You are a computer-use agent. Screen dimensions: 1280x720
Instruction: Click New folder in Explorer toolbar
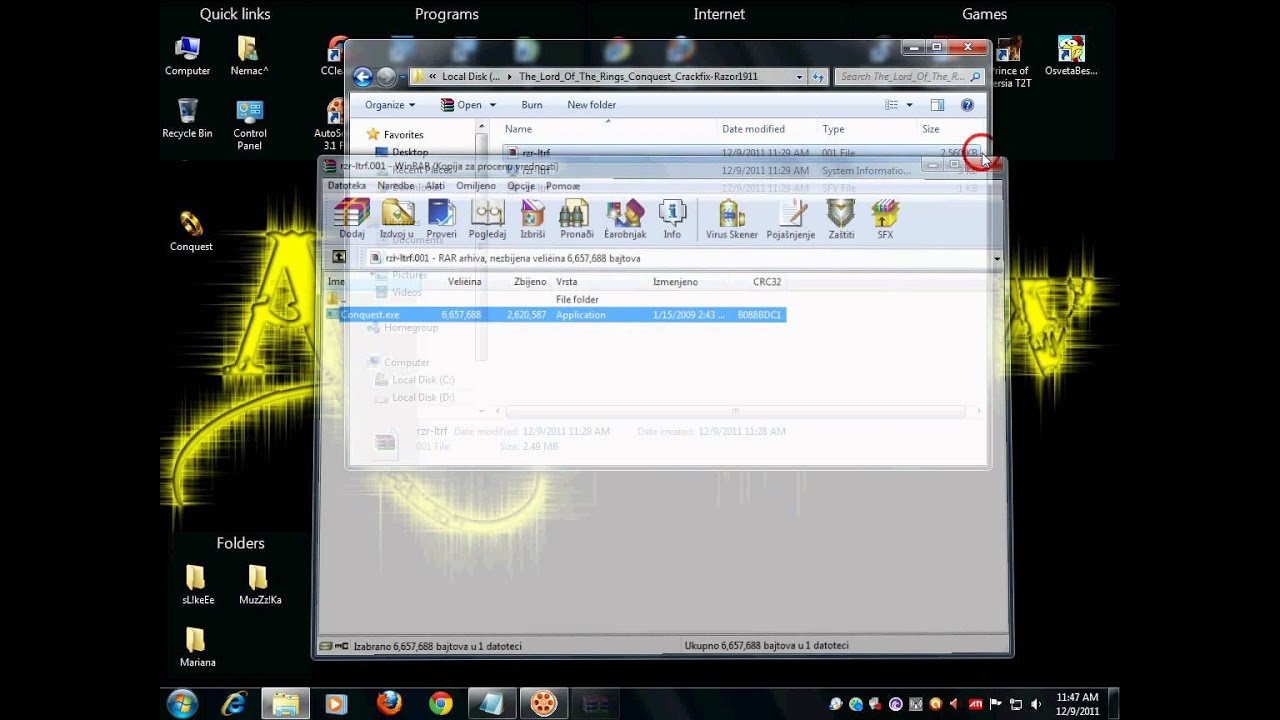click(x=592, y=105)
